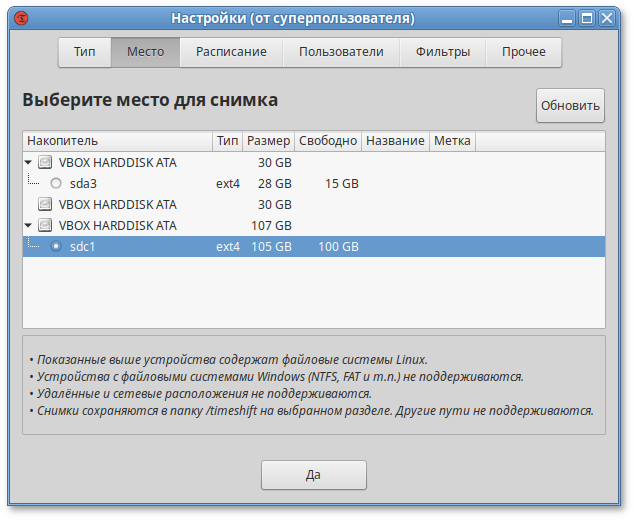Click the 105 GB size value

tap(271, 246)
